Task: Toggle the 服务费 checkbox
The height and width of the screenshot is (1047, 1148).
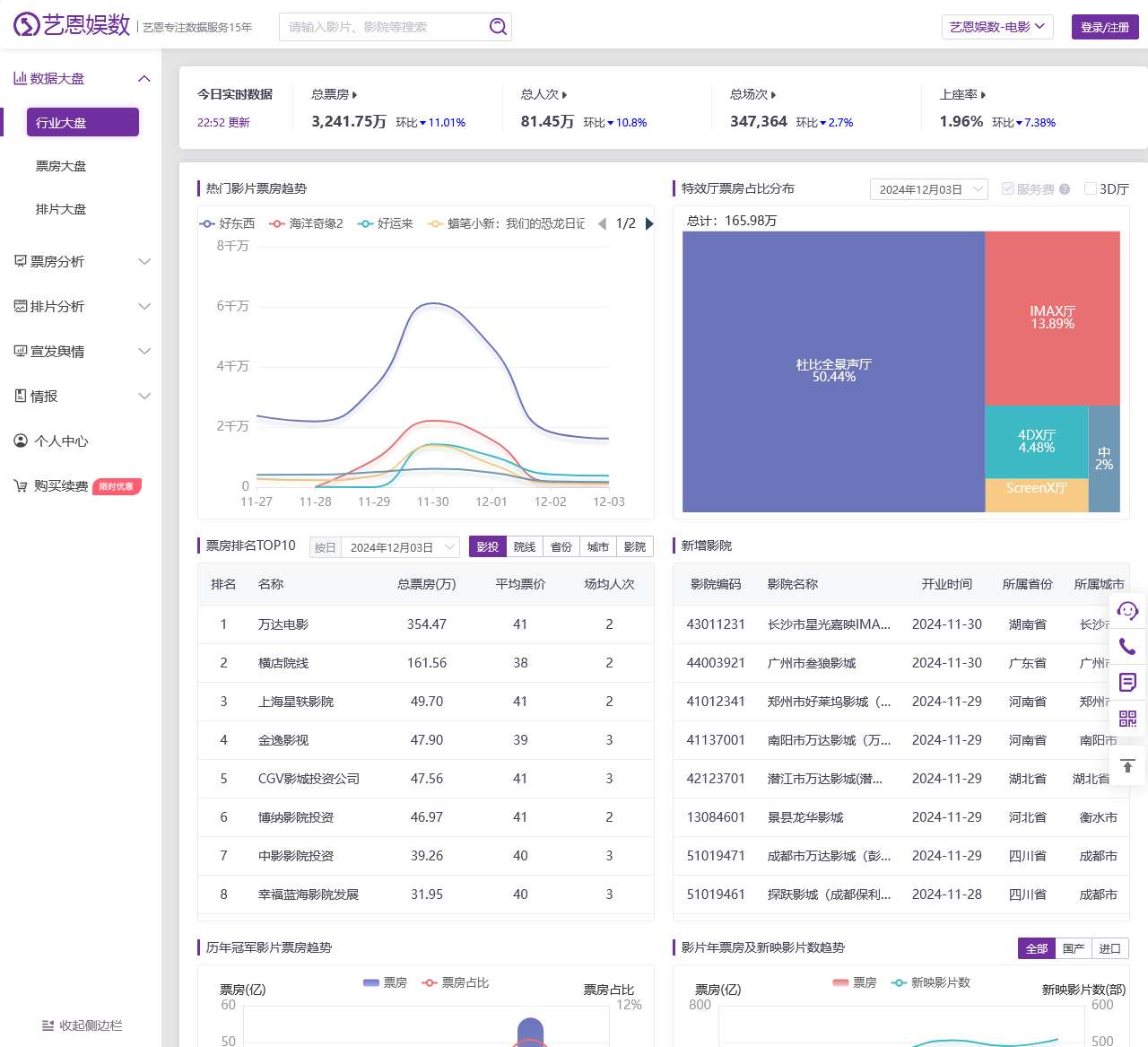Action: 1008,188
